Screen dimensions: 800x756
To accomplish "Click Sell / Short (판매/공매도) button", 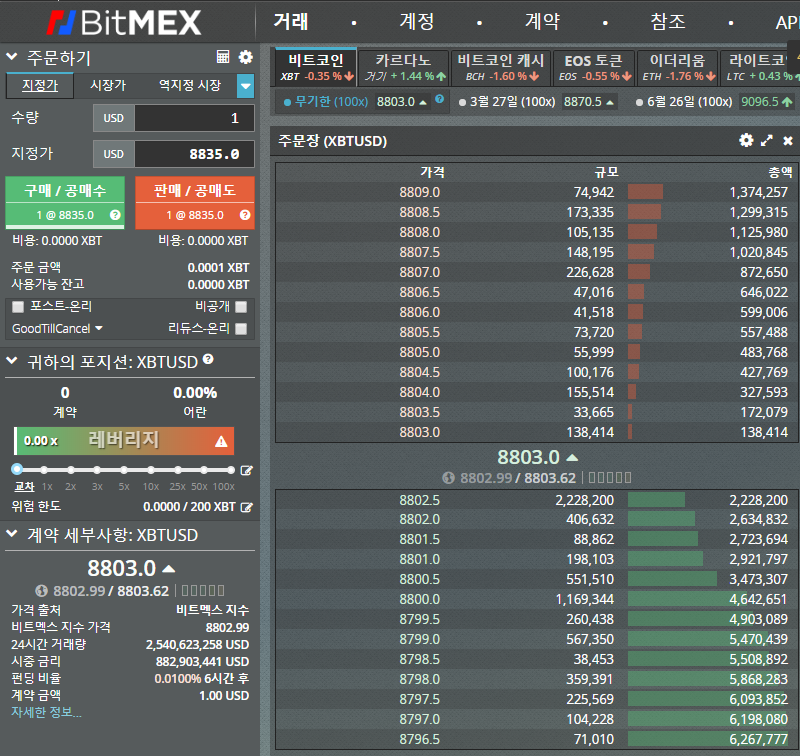I will [x=195, y=203].
